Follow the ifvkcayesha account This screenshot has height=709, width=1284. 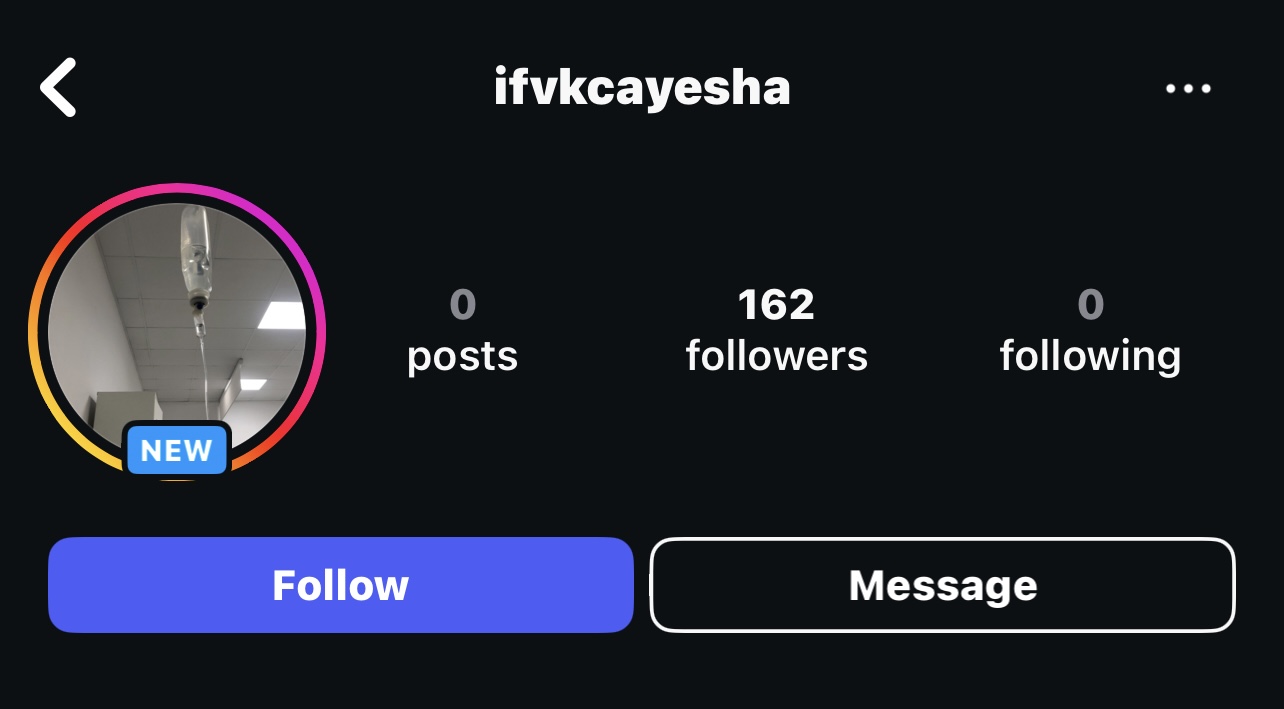tap(341, 585)
